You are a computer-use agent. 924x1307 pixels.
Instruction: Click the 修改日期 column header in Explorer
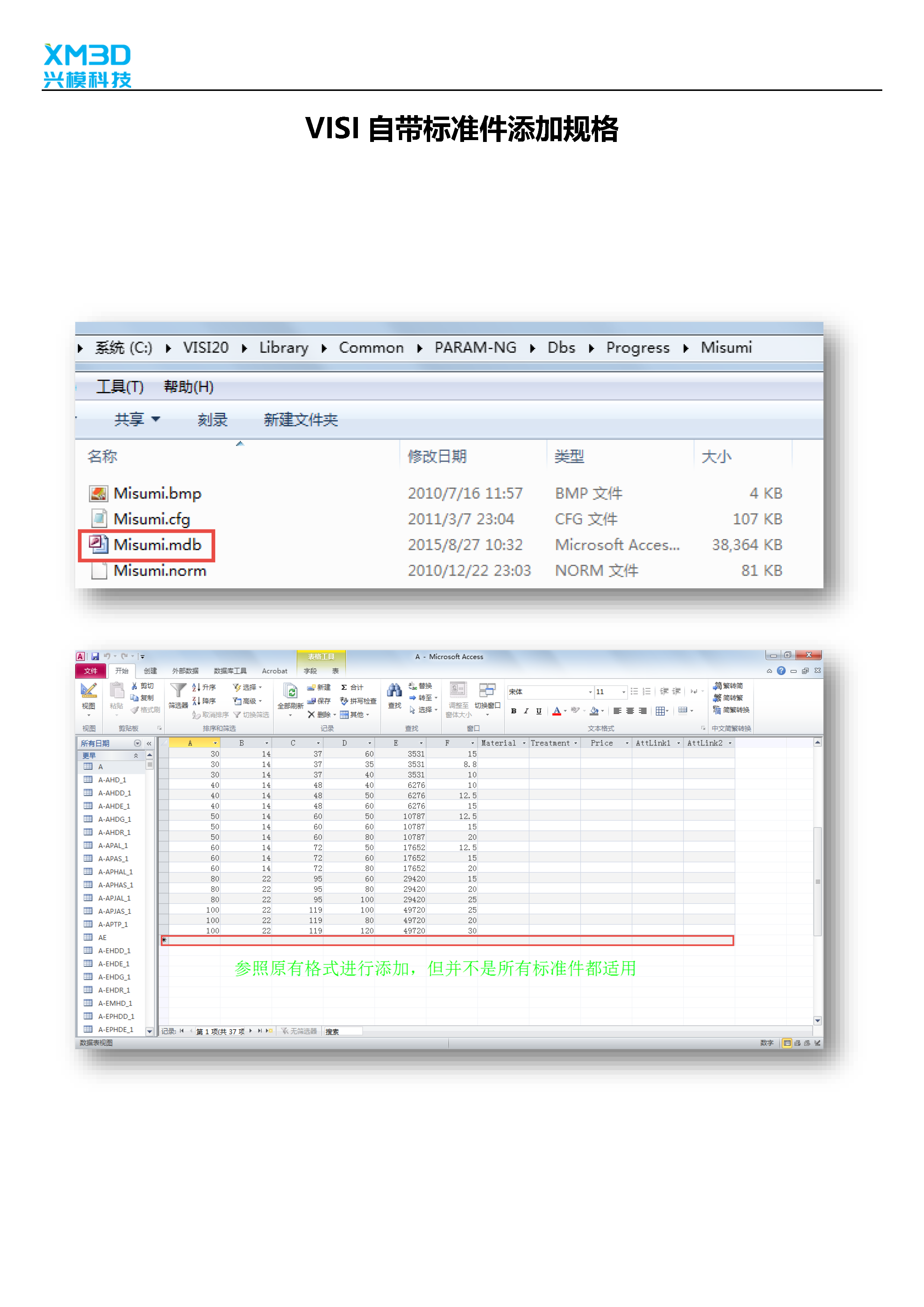[x=437, y=456]
